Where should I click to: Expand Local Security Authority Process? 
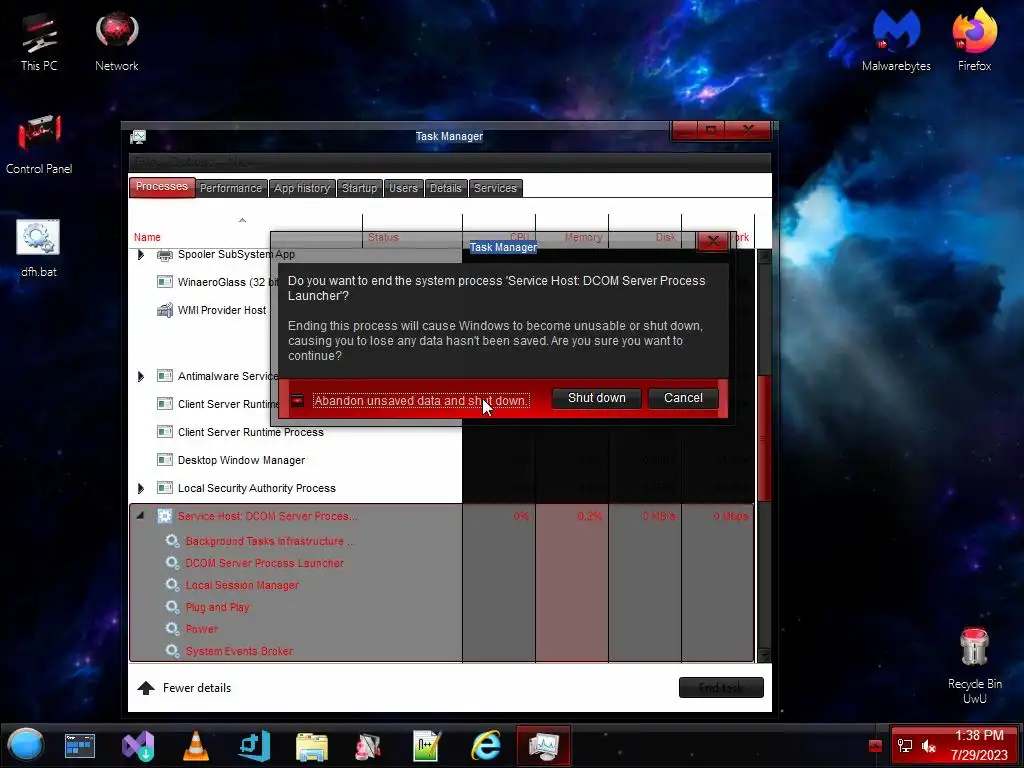point(140,488)
